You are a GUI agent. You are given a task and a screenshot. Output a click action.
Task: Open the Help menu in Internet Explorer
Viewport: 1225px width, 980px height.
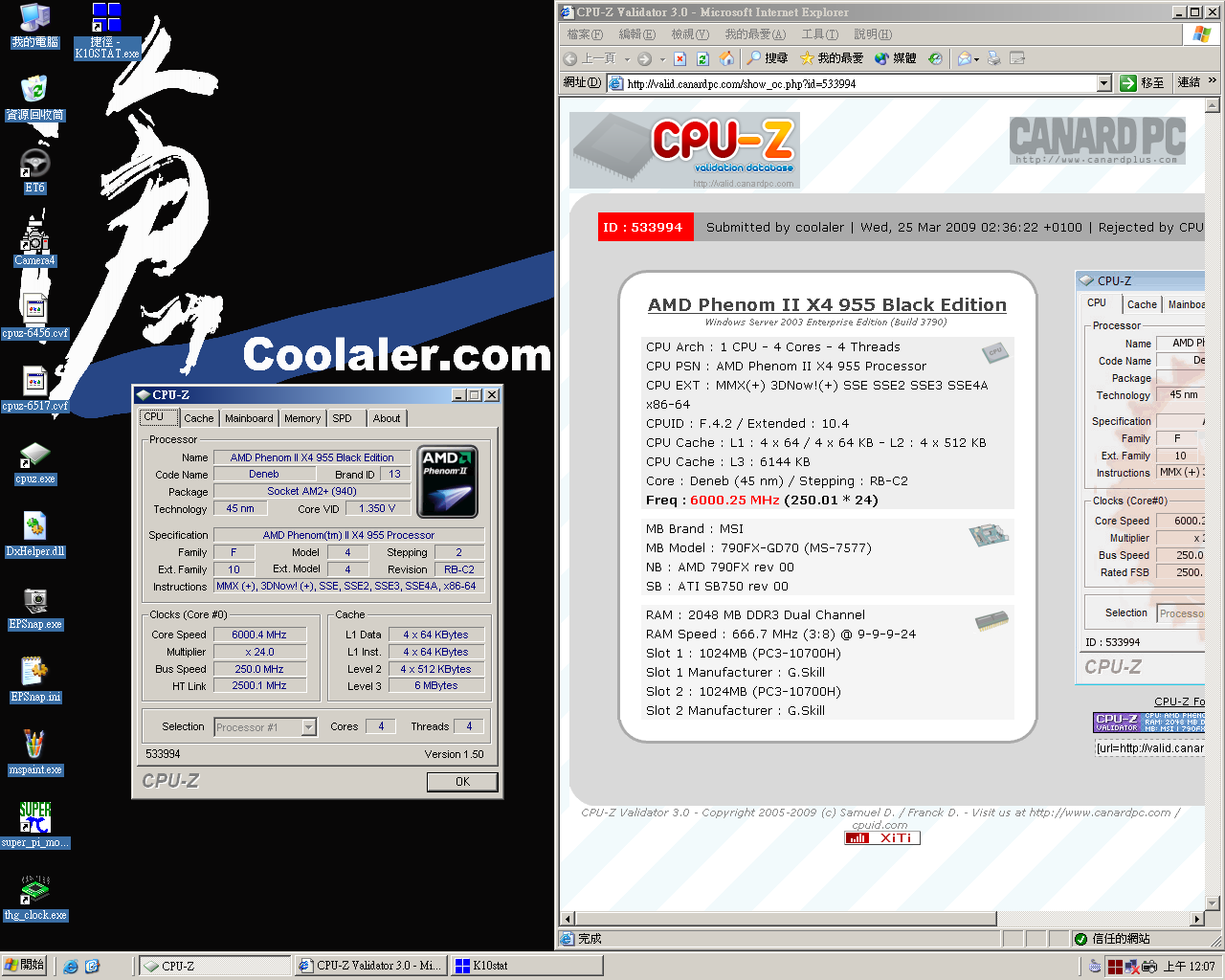click(x=873, y=34)
